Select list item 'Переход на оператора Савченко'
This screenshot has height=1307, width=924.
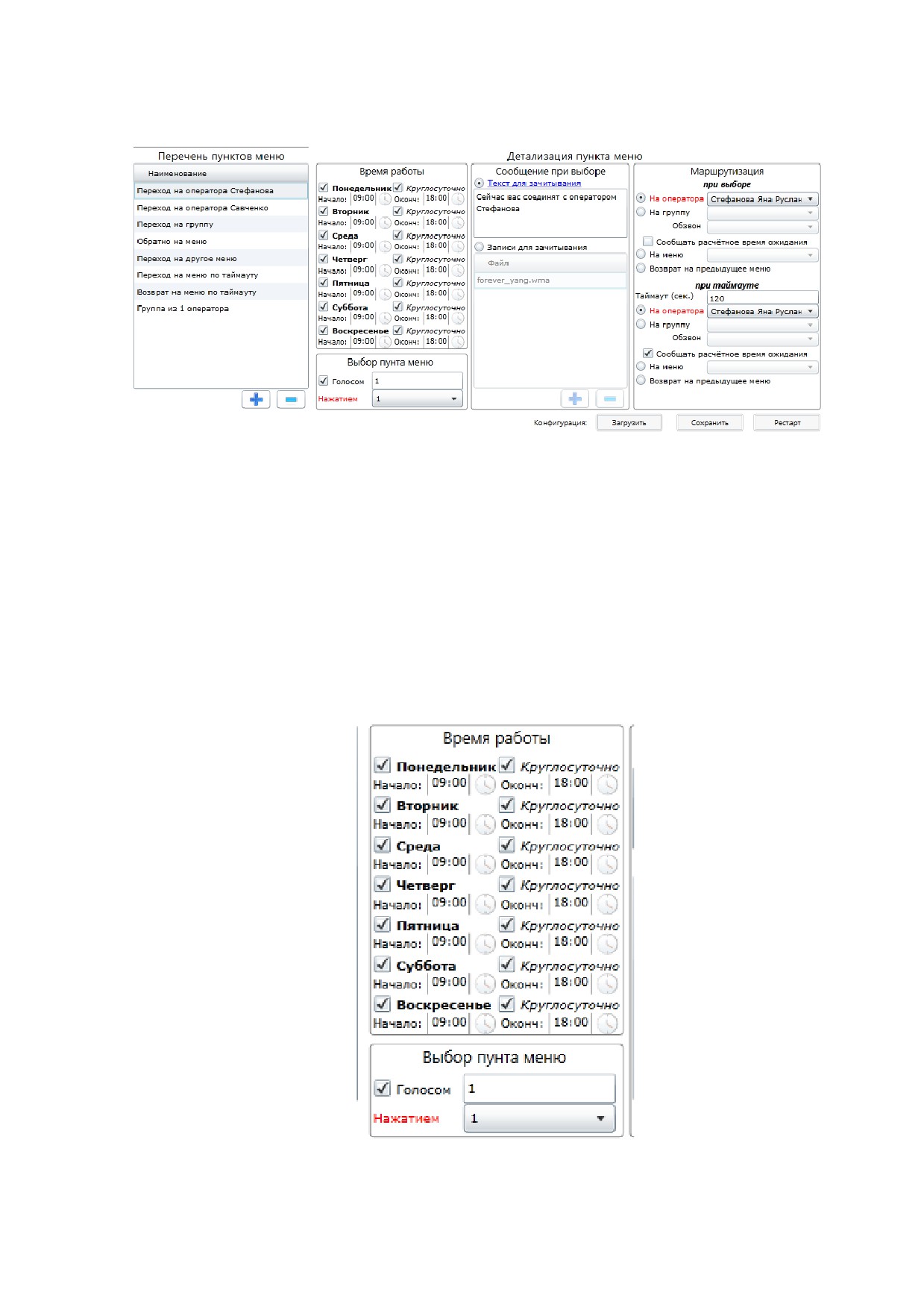221,208
